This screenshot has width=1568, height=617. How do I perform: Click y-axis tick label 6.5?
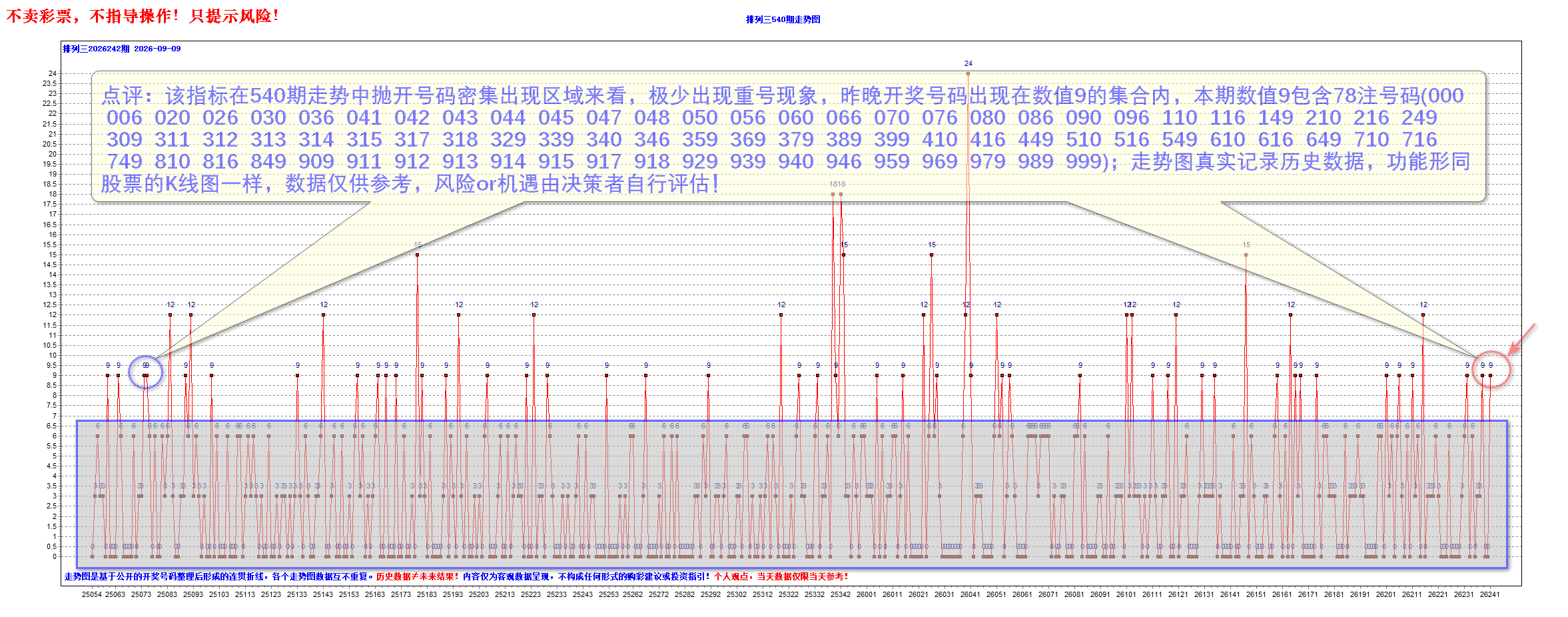(51, 426)
